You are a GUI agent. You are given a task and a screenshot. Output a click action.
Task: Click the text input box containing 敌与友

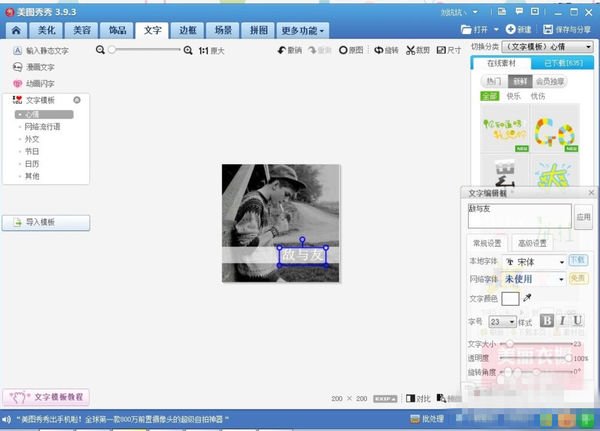click(520, 216)
